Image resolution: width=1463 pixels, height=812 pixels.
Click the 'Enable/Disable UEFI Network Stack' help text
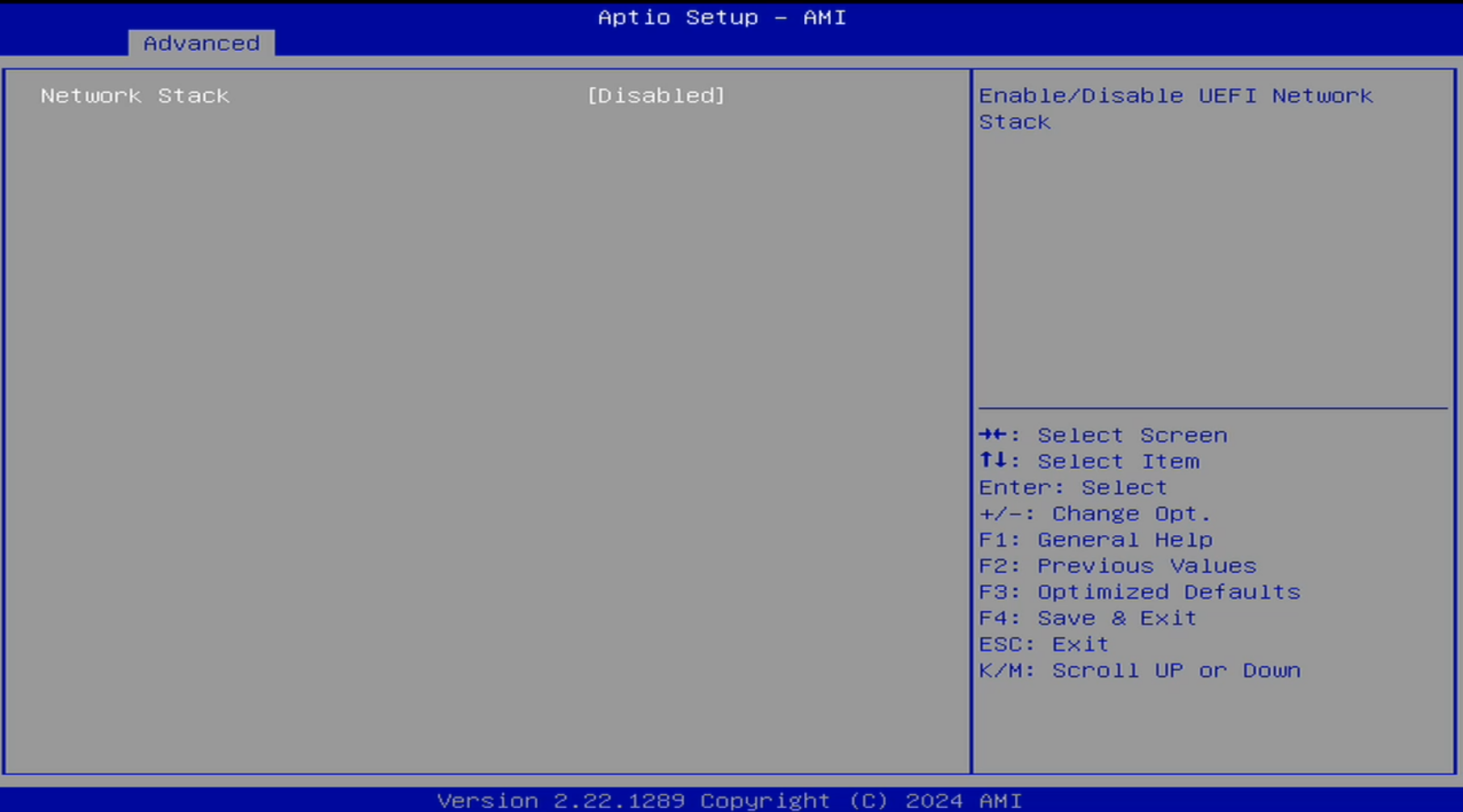pyautogui.click(x=1176, y=109)
